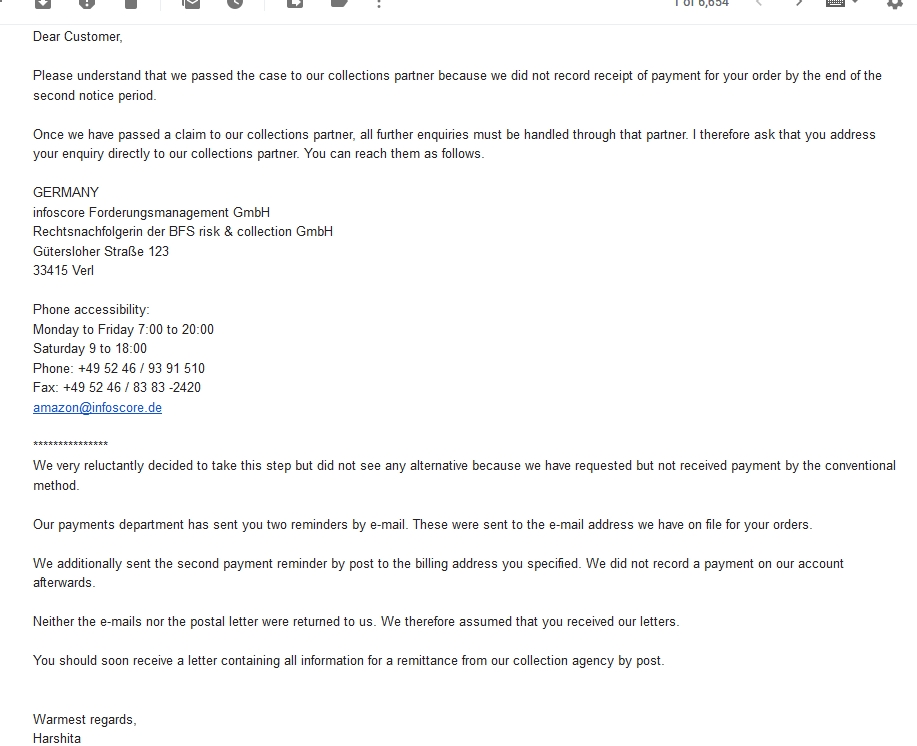
Task: Archive this email conversation
Action: pos(42,3)
